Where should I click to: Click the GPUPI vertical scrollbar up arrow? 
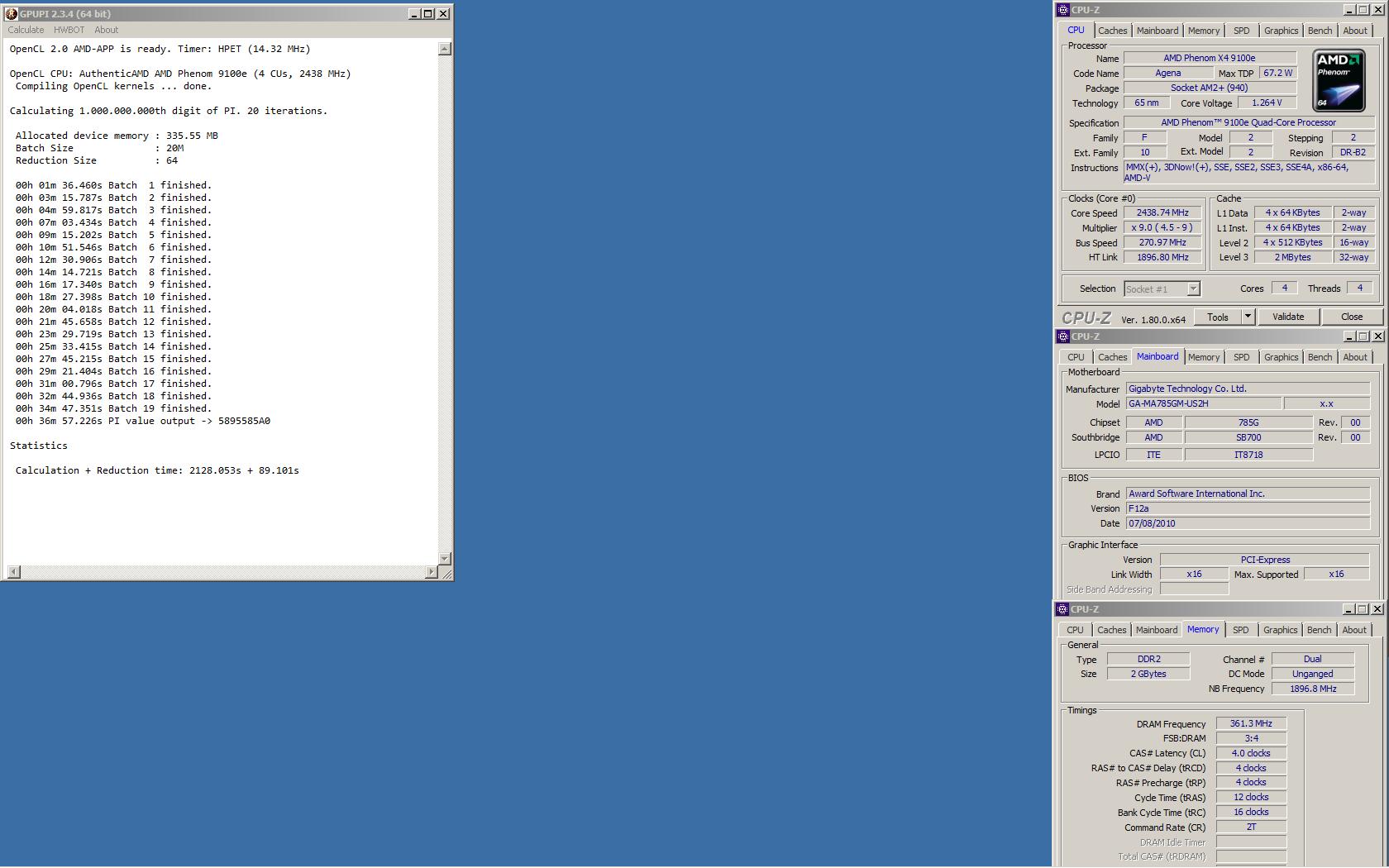tap(445, 49)
